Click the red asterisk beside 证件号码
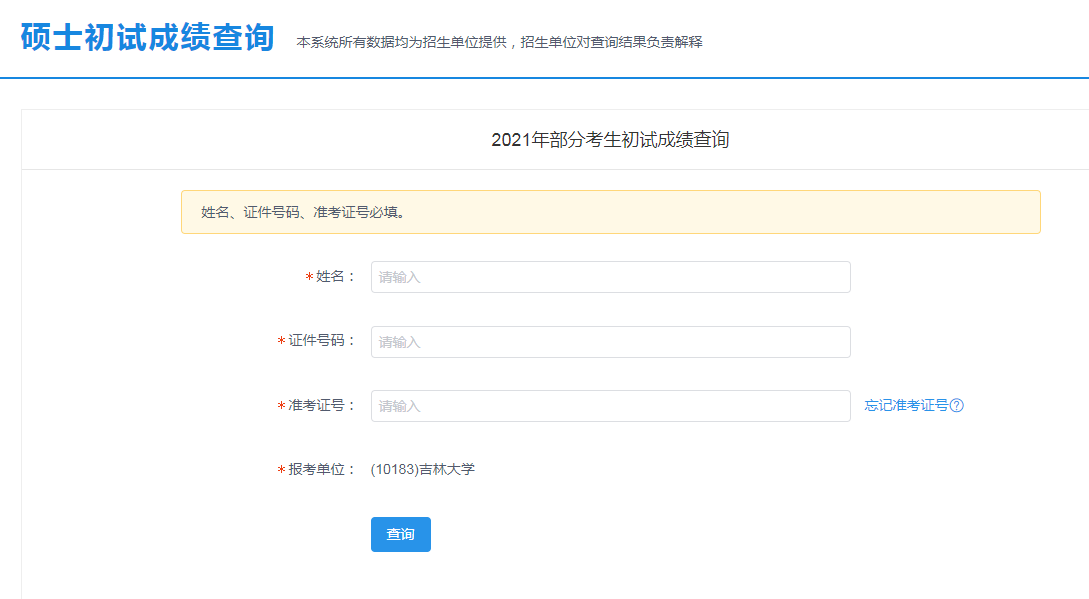 (281, 341)
